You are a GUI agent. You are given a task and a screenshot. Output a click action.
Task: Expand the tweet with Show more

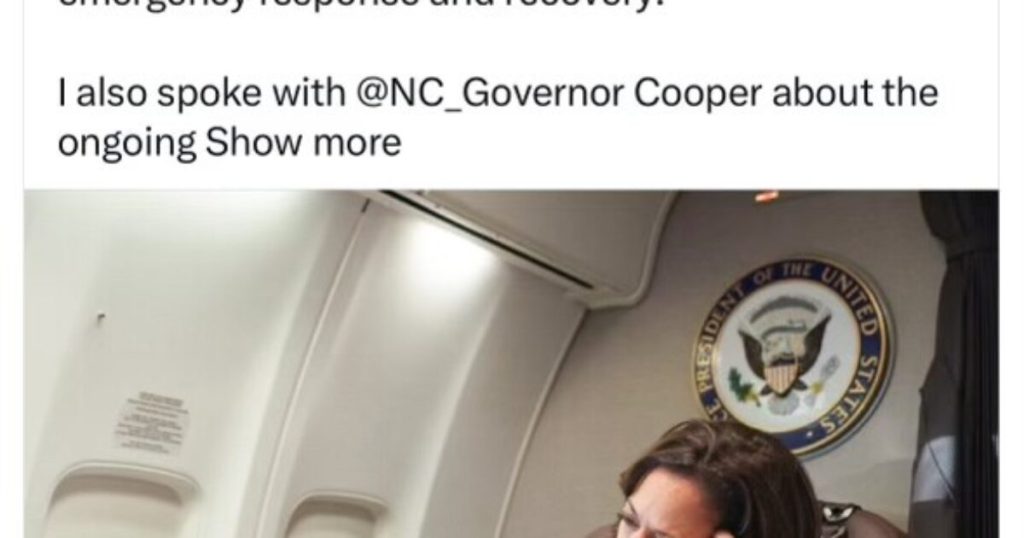coord(303,143)
